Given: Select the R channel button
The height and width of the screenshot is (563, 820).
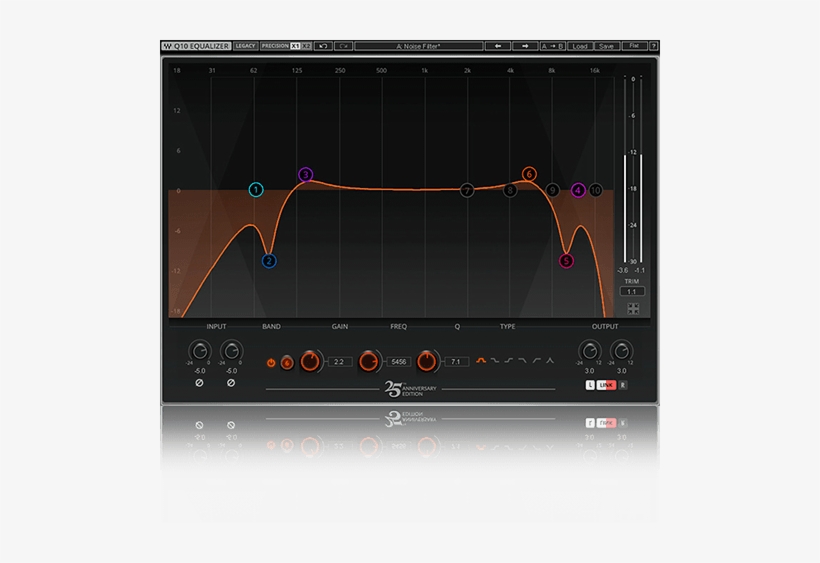Looking at the screenshot, I should [x=622, y=385].
